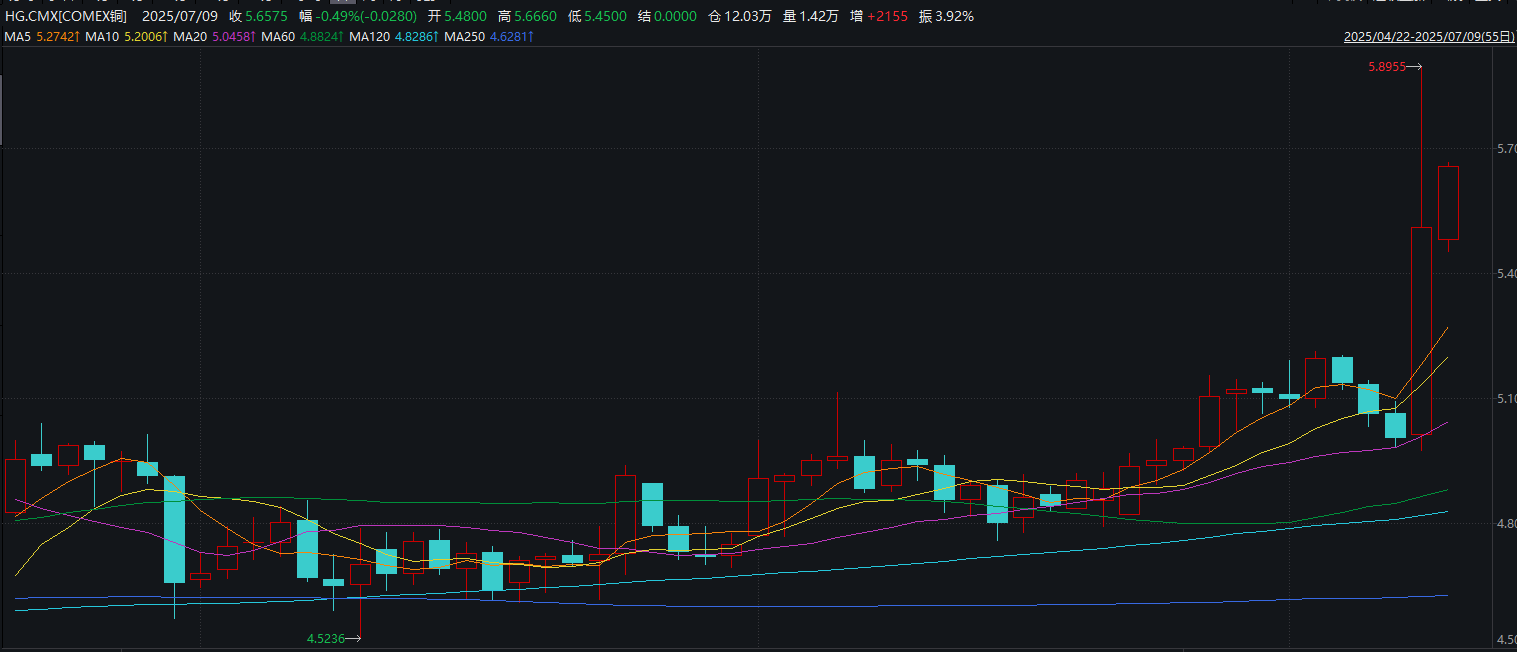Click the 4.80 price axis label

1506,523
